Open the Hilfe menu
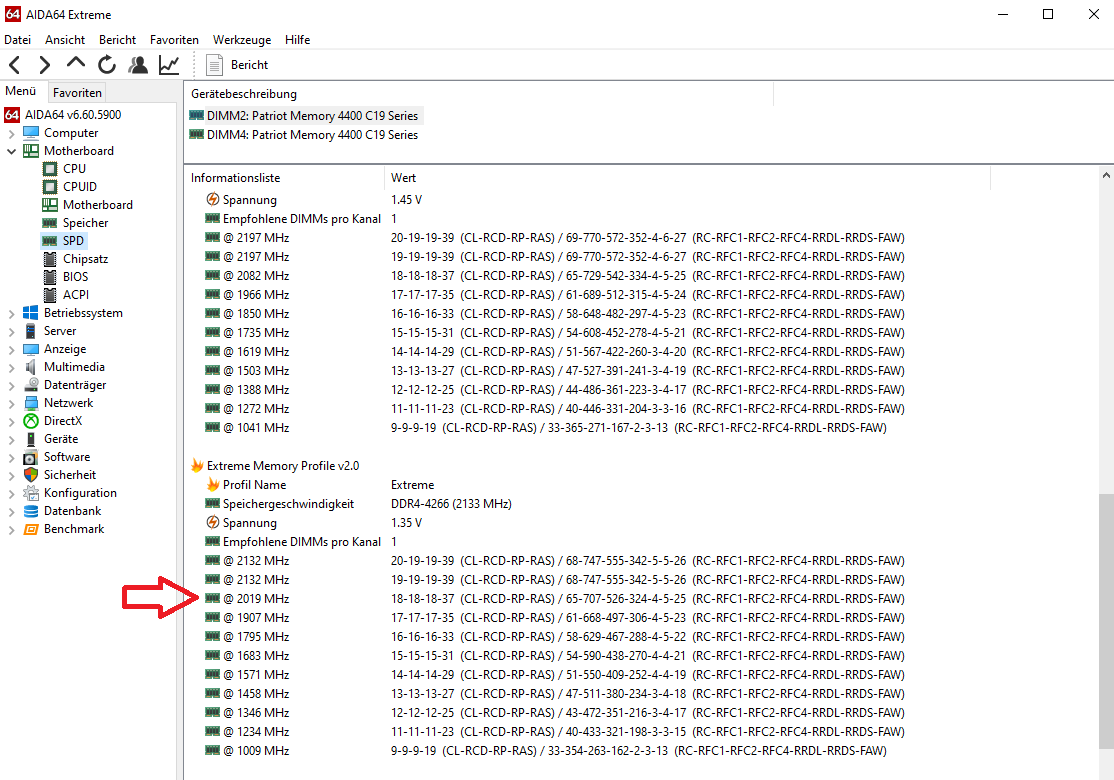Screen dimensions: 1114x780 point(297,40)
